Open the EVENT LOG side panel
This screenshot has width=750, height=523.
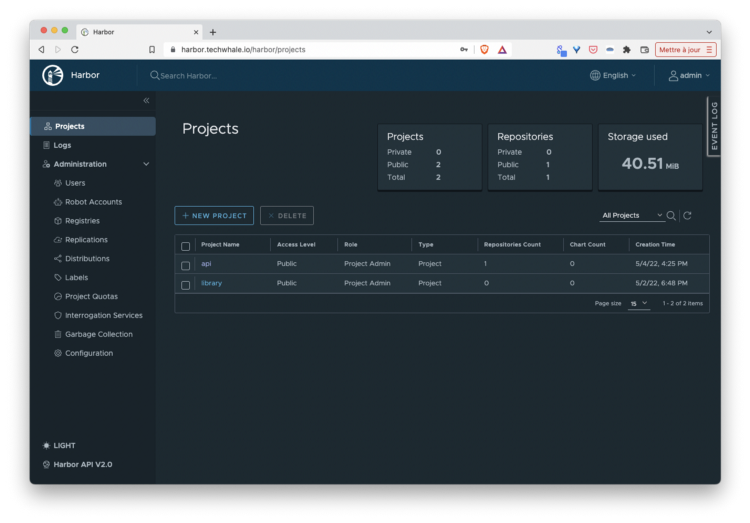tap(714, 126)
